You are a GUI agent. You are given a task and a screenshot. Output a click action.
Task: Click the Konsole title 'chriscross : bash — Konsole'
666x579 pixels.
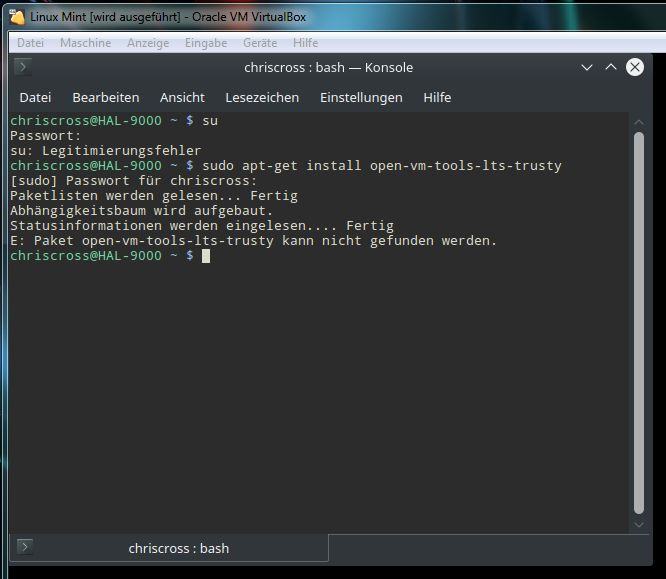click(328, 68)
